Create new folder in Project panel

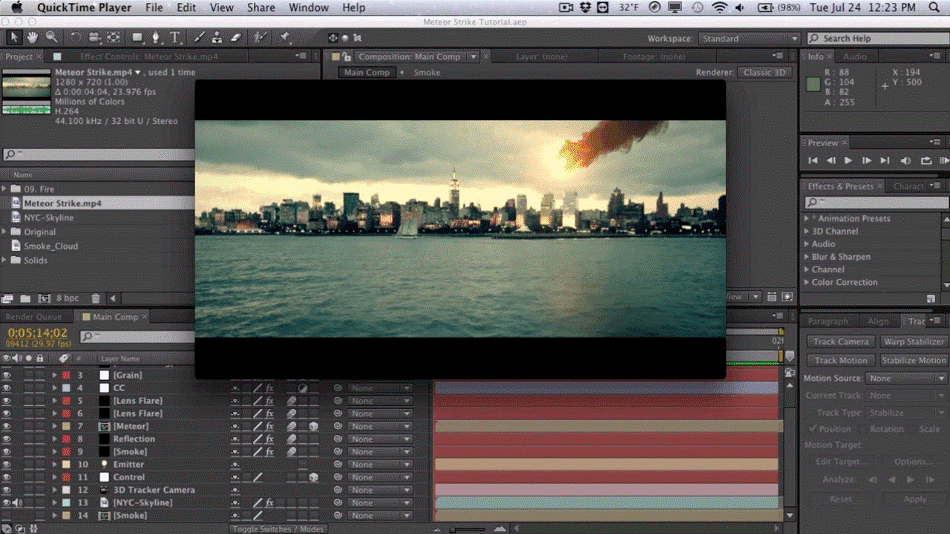[x=25, y=298]
